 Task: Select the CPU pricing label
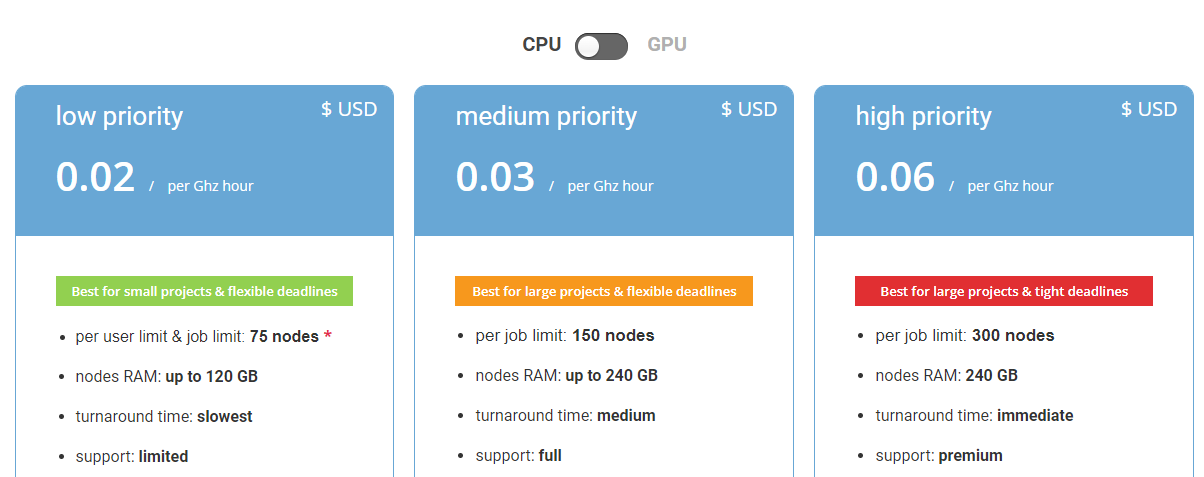pos(541,45)
